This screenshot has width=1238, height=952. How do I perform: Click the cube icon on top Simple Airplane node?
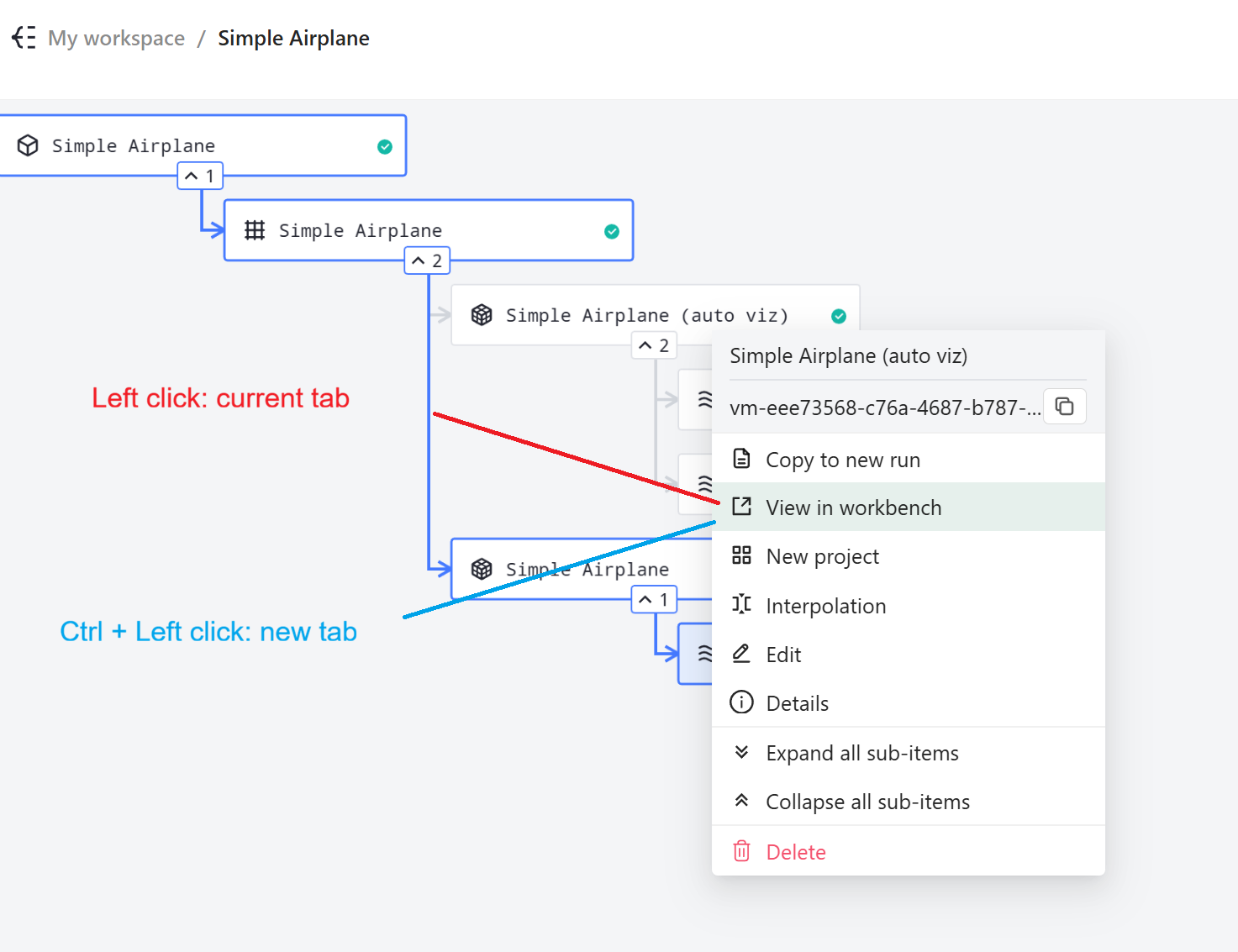coord(28,145)
